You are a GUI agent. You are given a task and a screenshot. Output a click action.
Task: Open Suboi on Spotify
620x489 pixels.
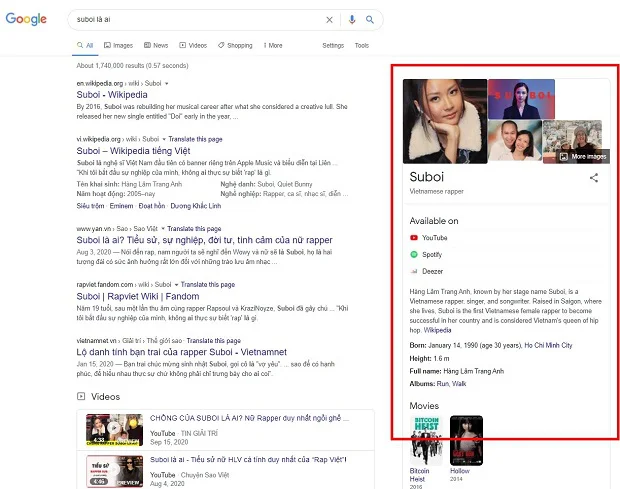(x=433, y=254)
